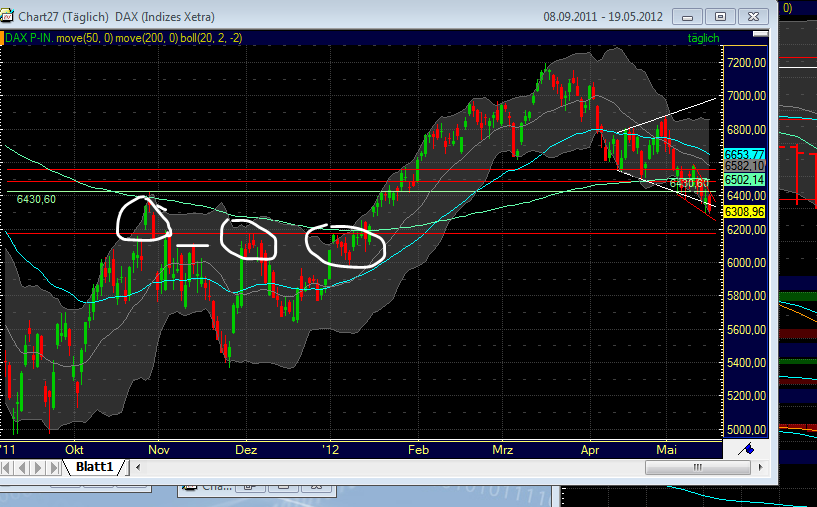Minimize the Chart27 window
The image size is (817, 507).
coord(687,17)
